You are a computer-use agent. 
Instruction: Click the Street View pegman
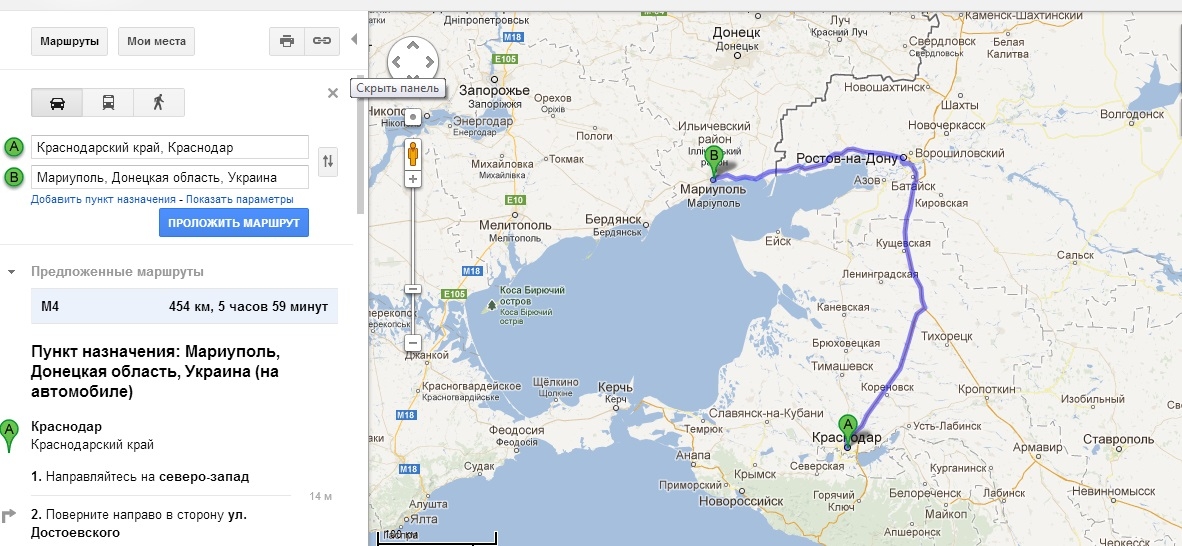pyautogui.click(x=413, y=155)
